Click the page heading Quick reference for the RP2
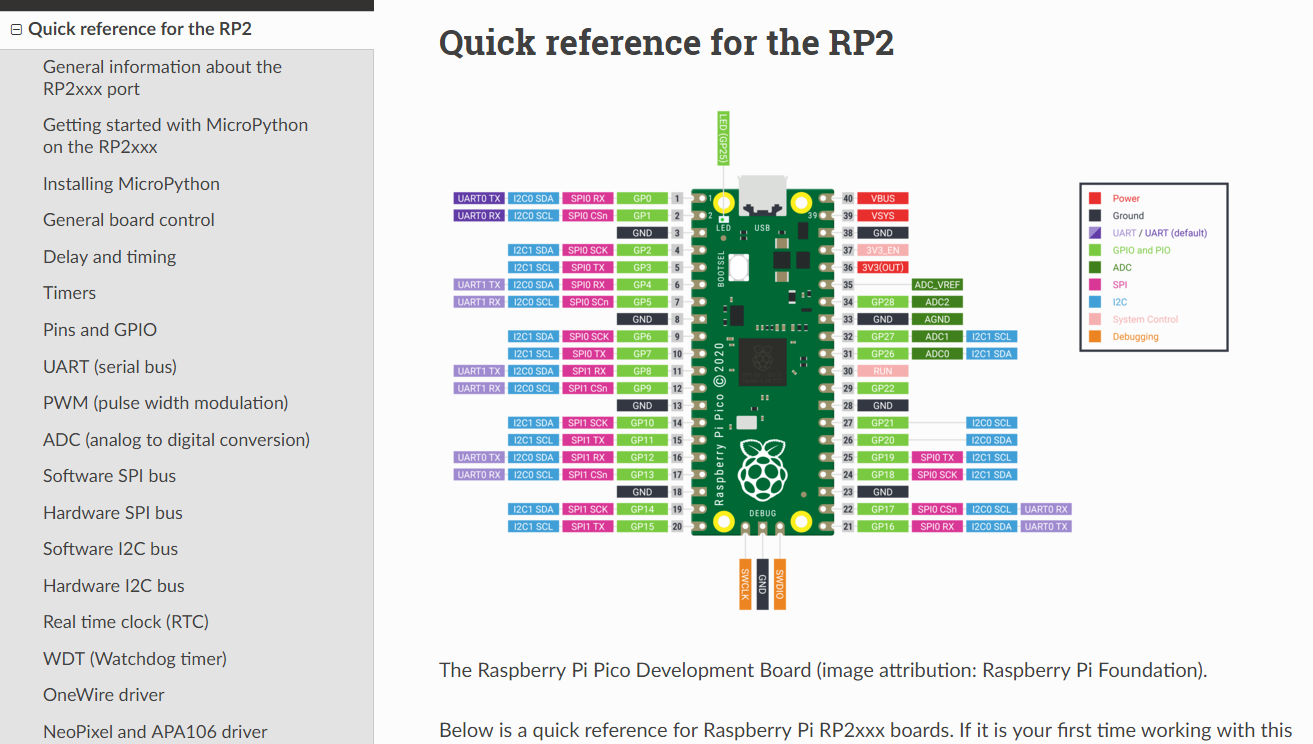 pyautogui.click(x=666, y=43)
